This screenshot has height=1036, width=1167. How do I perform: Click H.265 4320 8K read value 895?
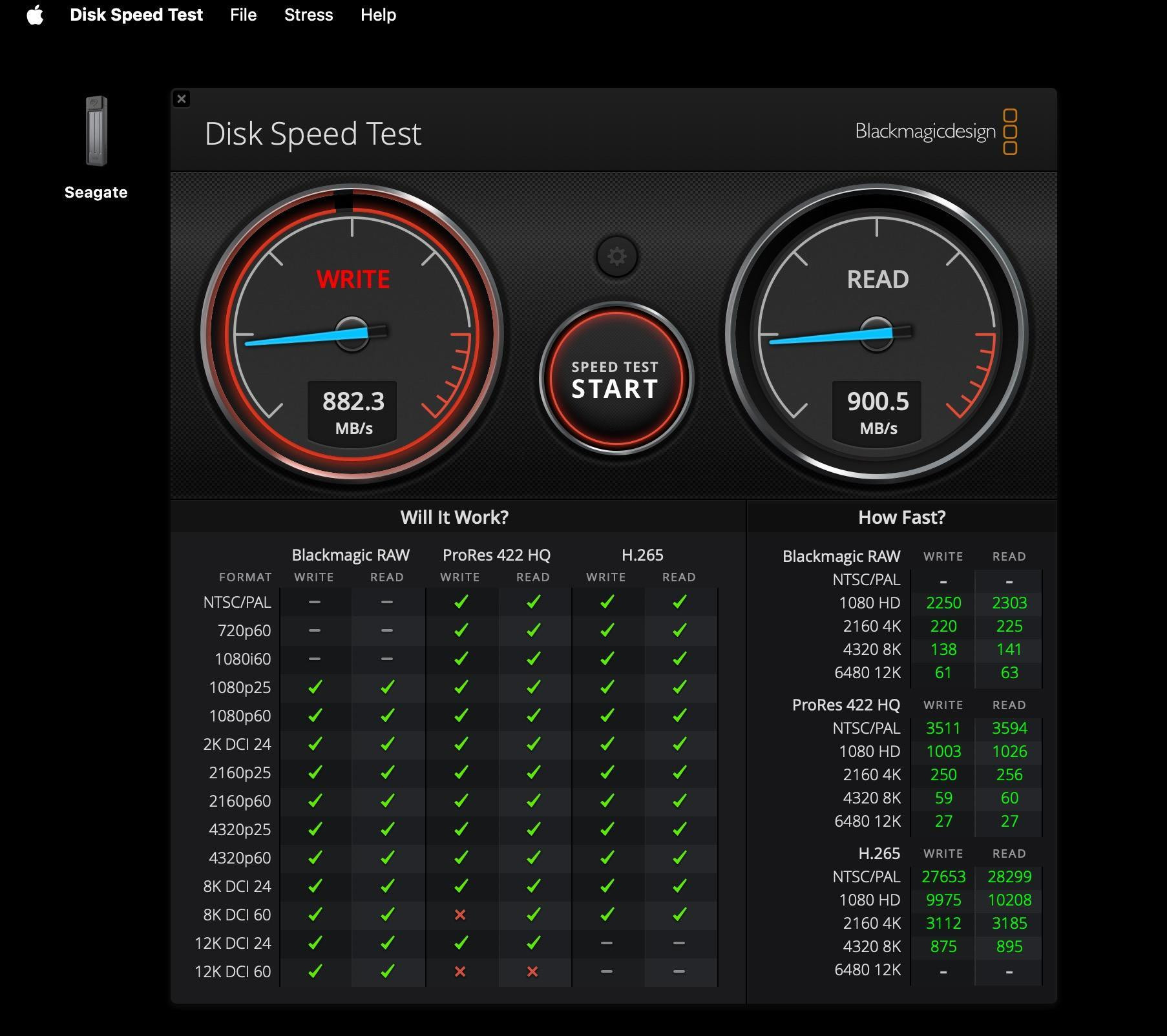1009,946
